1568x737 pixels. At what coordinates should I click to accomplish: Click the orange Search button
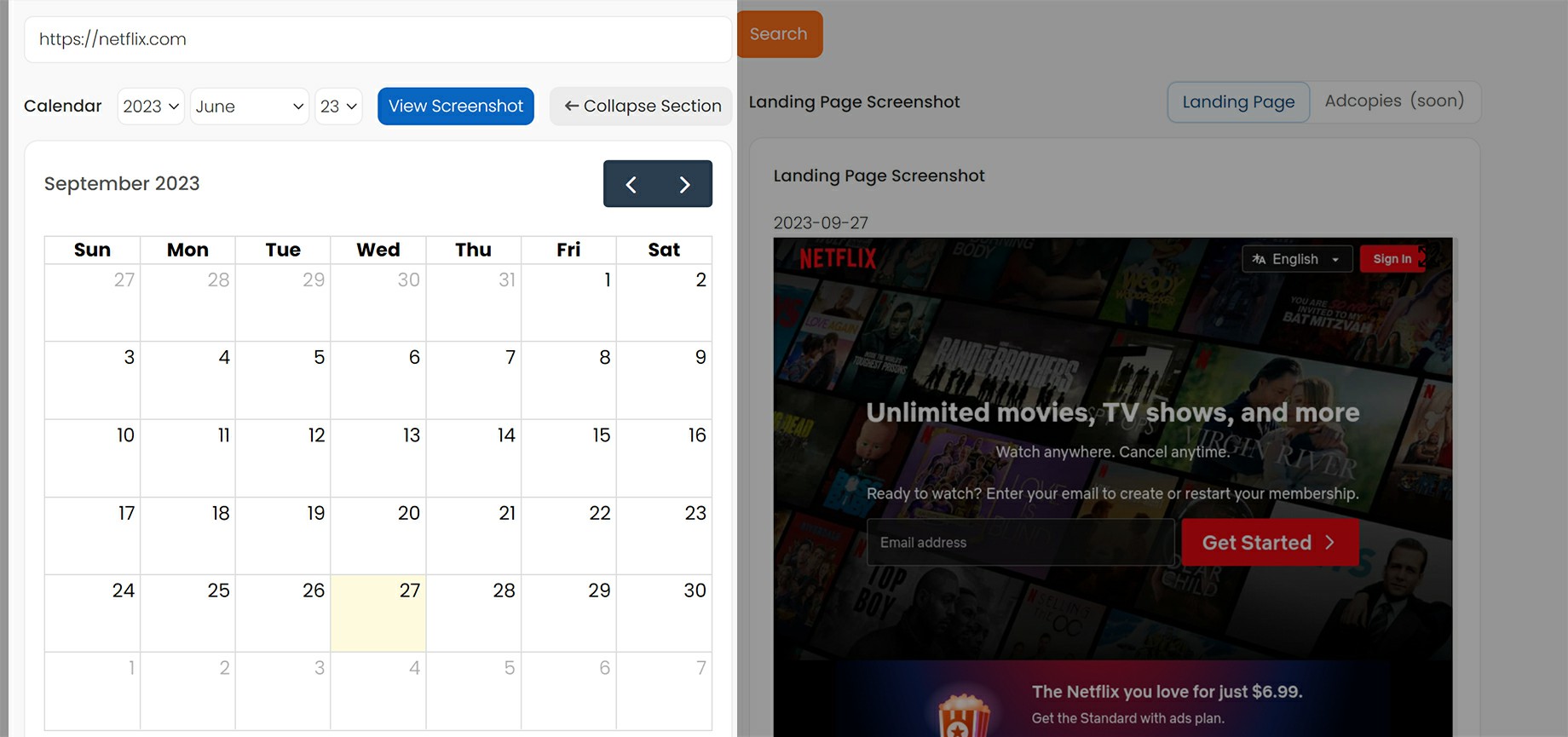pyautogui.click(x=779, y=34)
